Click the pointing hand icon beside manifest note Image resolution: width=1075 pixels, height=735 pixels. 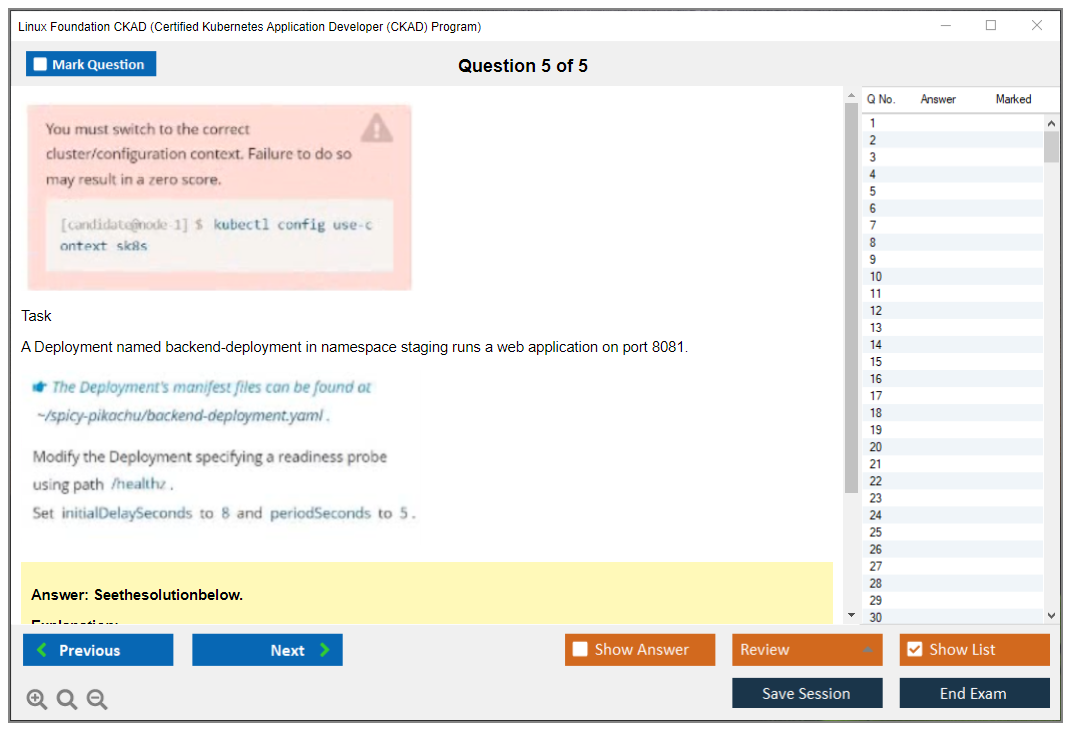tap(40, 387)
